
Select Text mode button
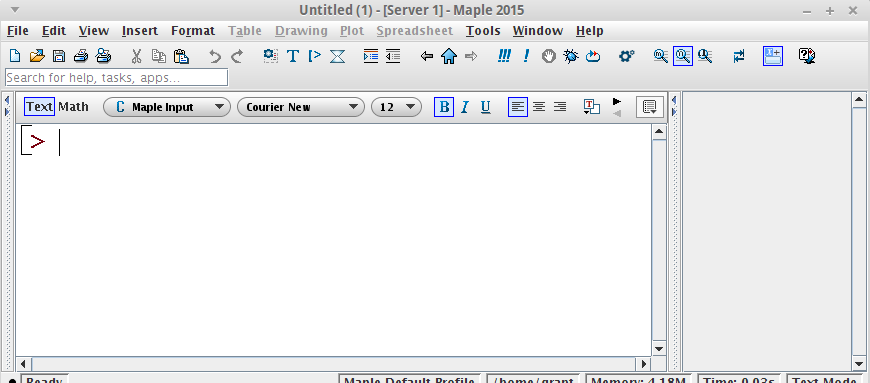[39, 107]
